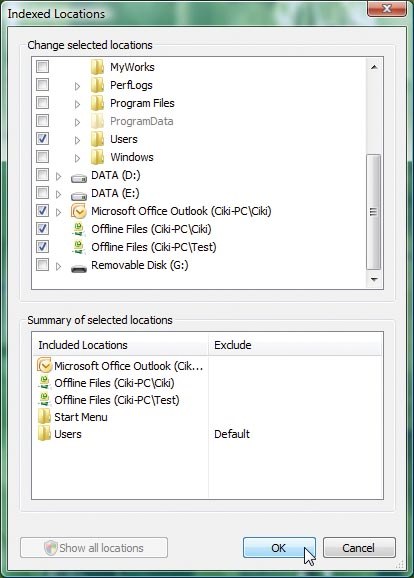Expand the PerfLogs folder tree
The height and width of the screenshot is (578, 414).
77,86
